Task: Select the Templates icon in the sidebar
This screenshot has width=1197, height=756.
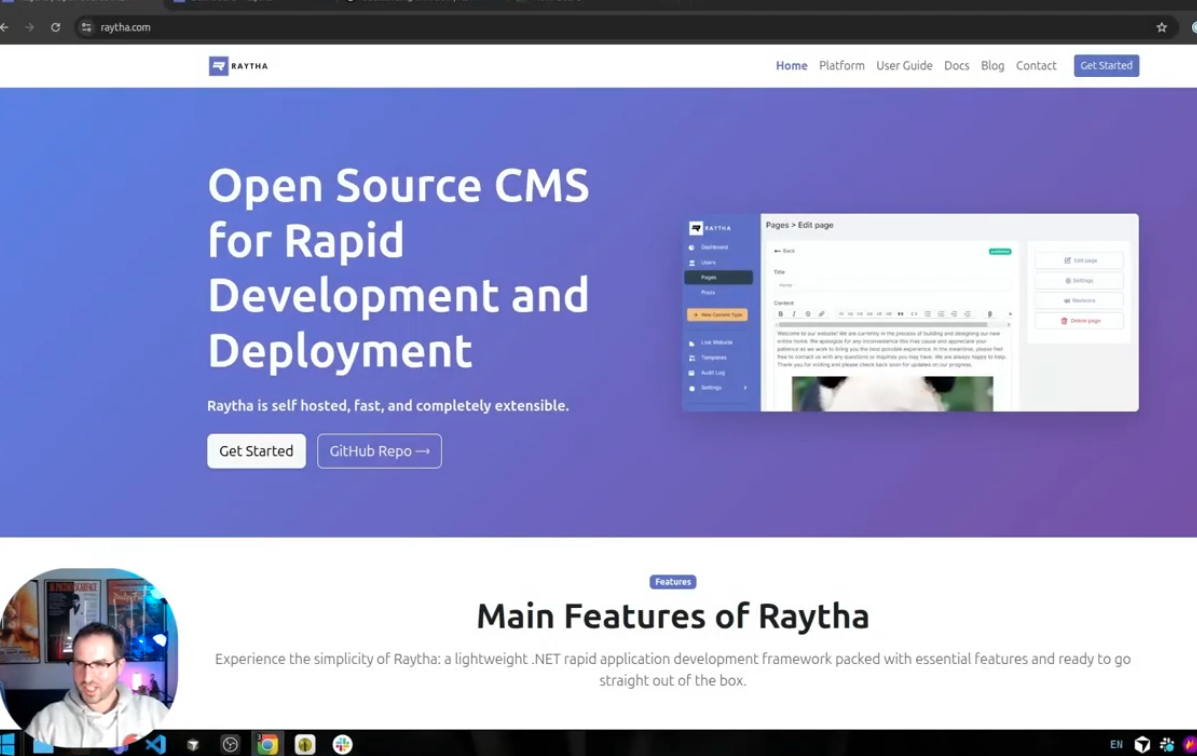Action: (x=691, y=357)
